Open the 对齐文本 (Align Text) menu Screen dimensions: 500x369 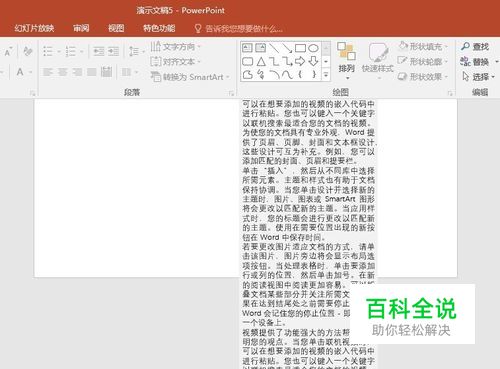click(176, 62)
